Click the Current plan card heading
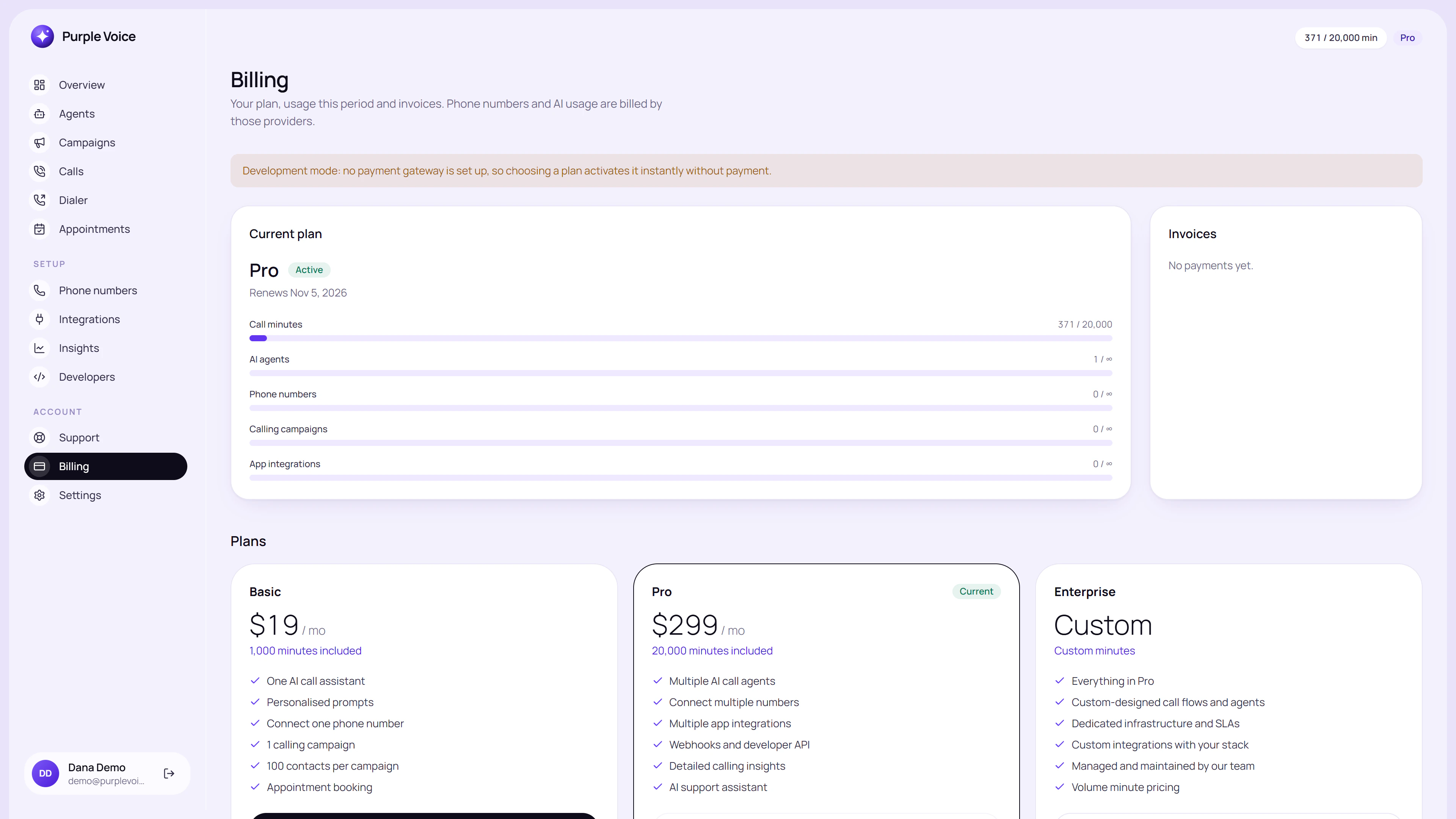Screen dimensions: 1456x819 [286, 234]
